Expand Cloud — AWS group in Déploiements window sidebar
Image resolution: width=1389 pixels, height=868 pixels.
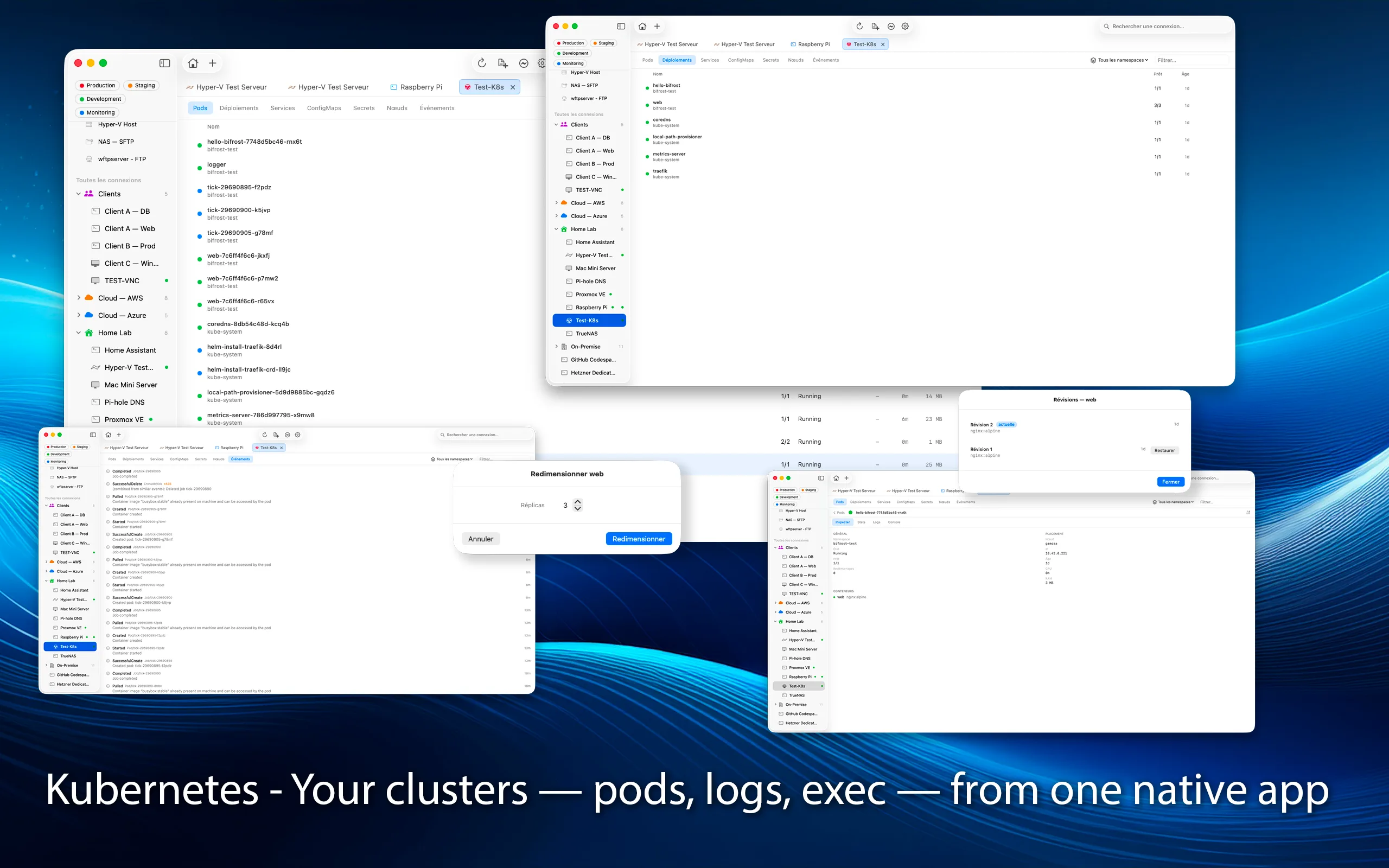(556, 203)
